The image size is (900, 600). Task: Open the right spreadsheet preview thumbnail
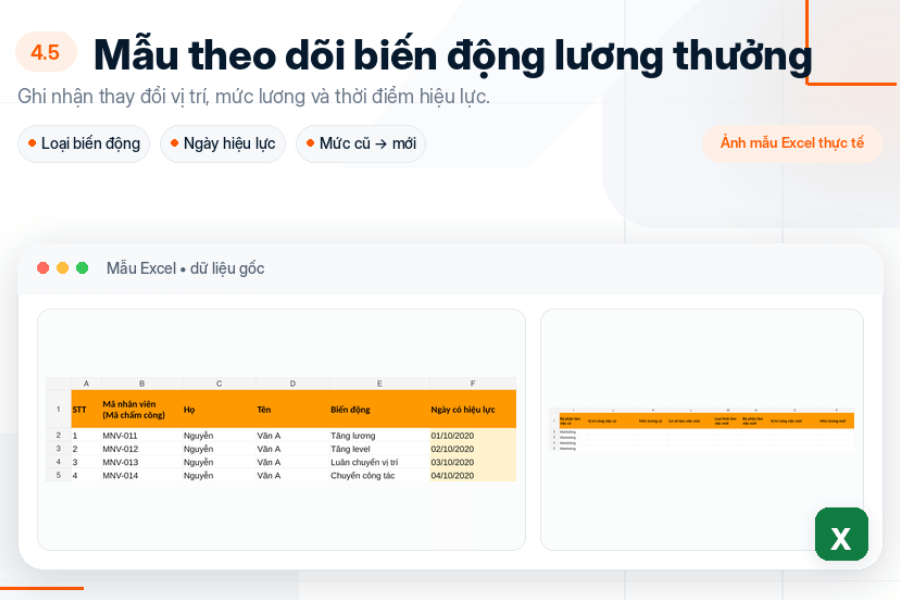(702, 429)
